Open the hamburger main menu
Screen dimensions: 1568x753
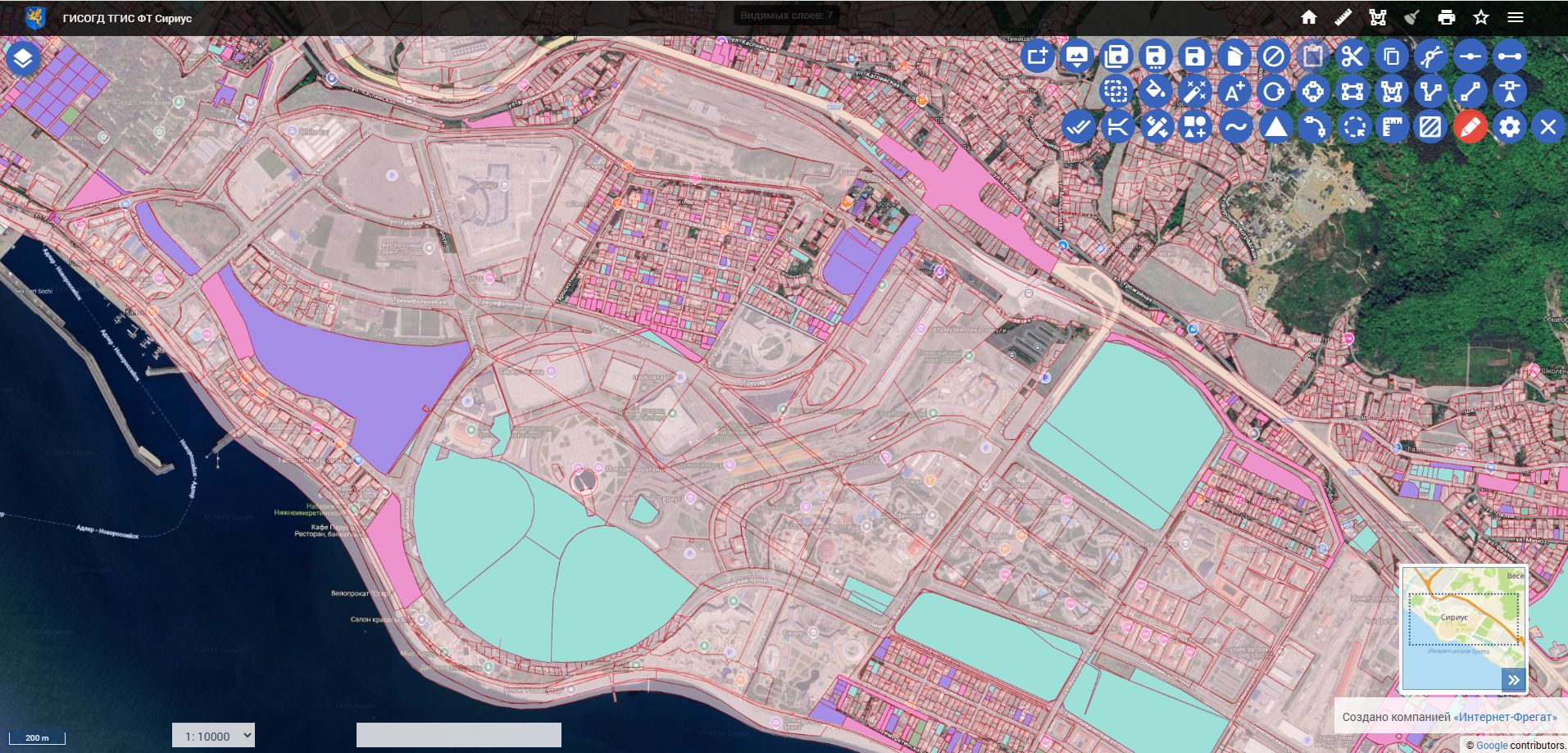click(1515, 17)
